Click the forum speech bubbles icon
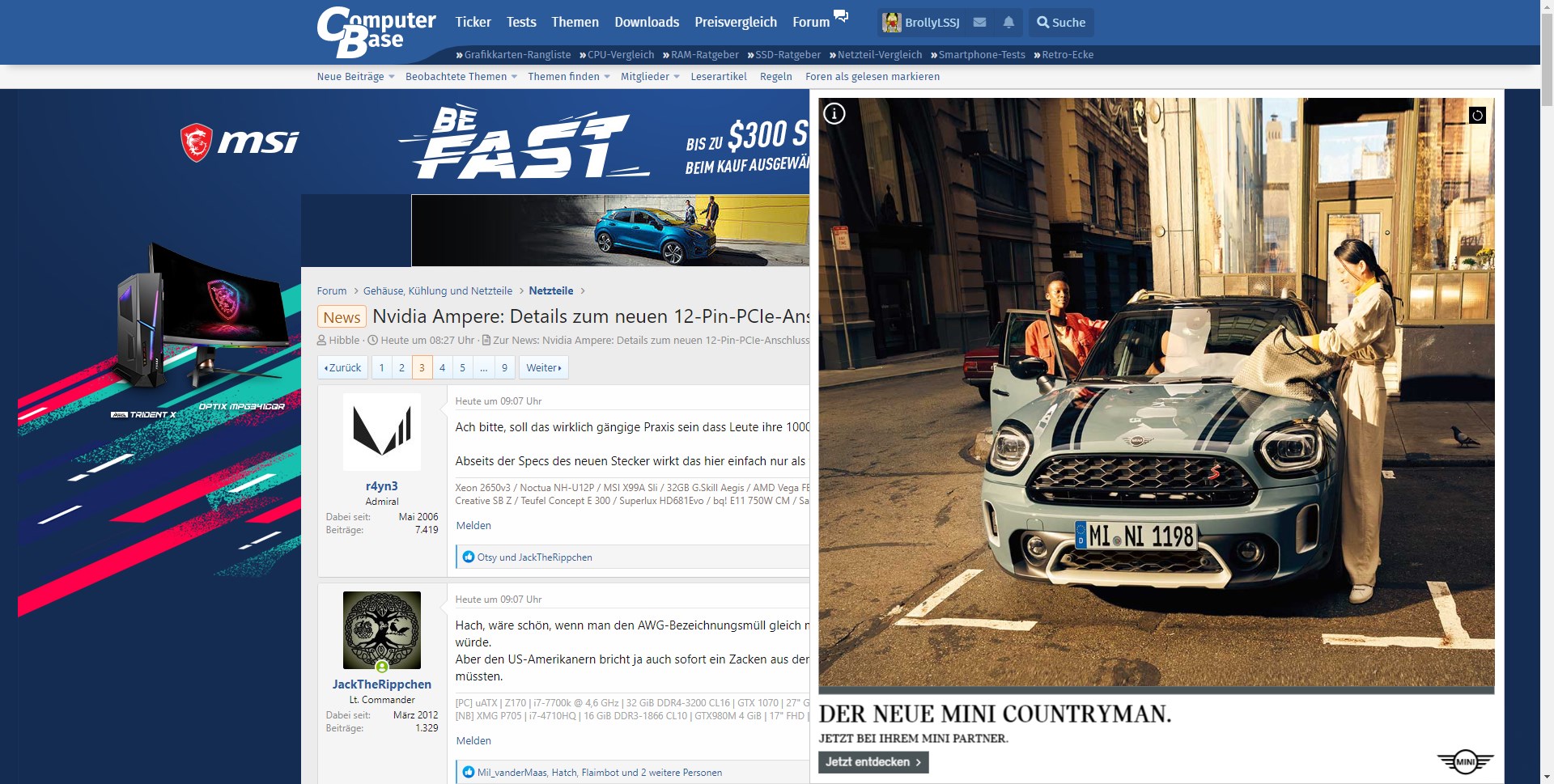Screen dimensions: 1554x784 [841, 15]
